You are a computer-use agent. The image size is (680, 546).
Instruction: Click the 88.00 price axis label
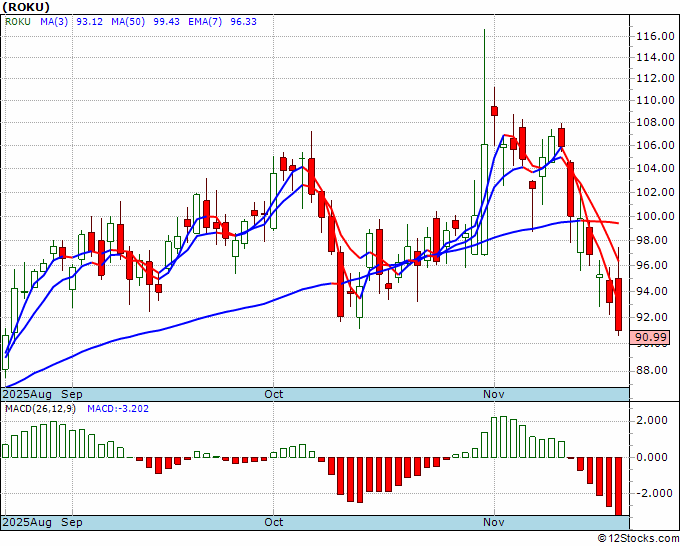(x=652, y=370)
